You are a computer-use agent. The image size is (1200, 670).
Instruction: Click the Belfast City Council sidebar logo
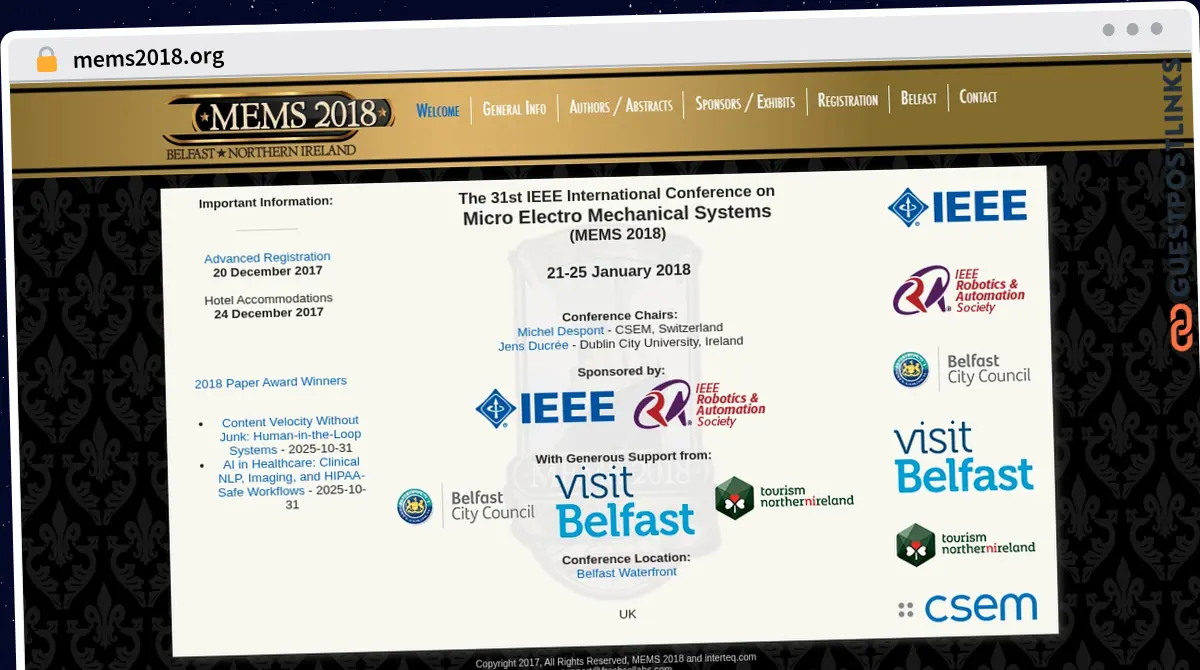click(x=961, y=369)
